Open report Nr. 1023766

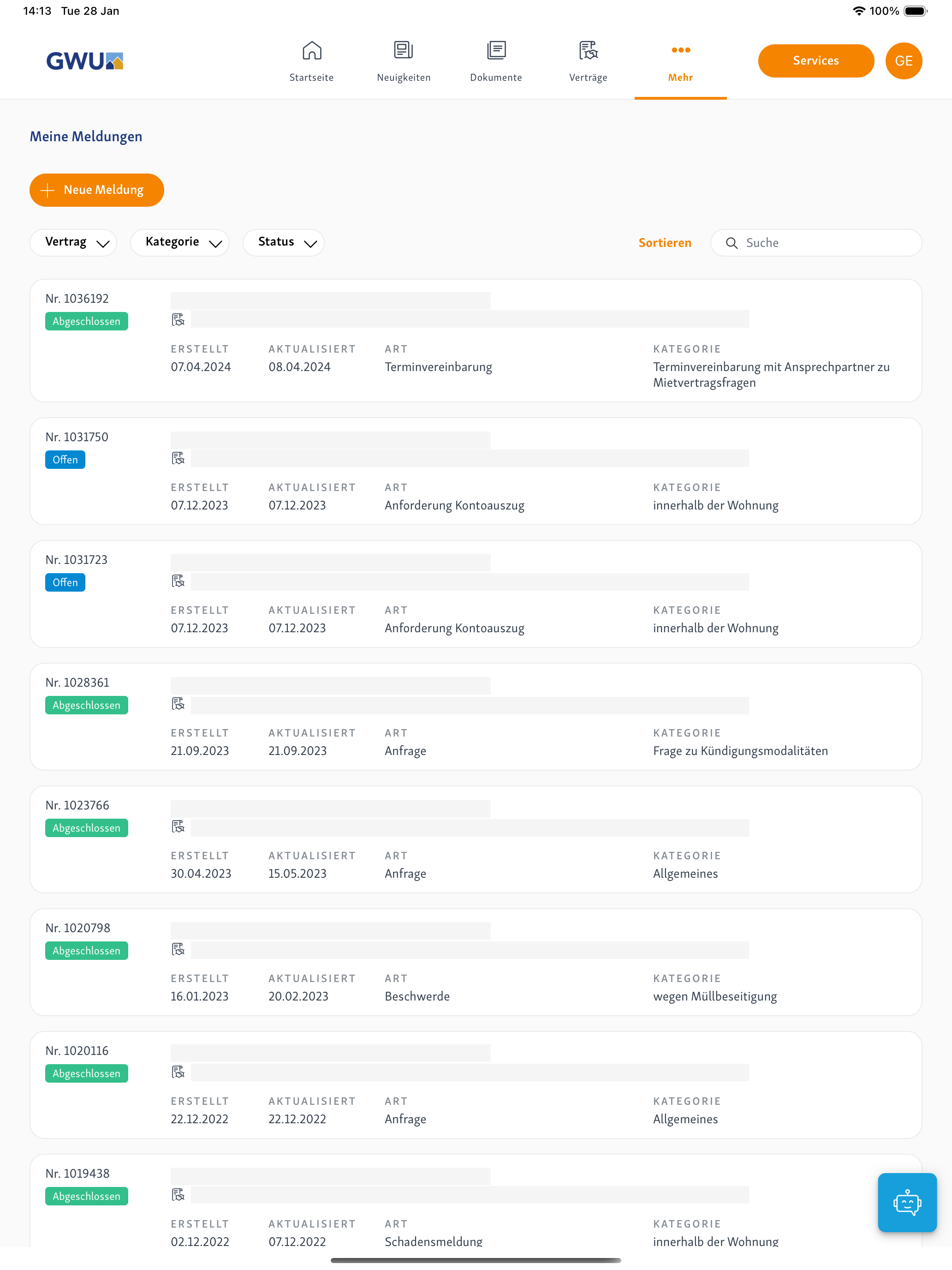point(476,840)
